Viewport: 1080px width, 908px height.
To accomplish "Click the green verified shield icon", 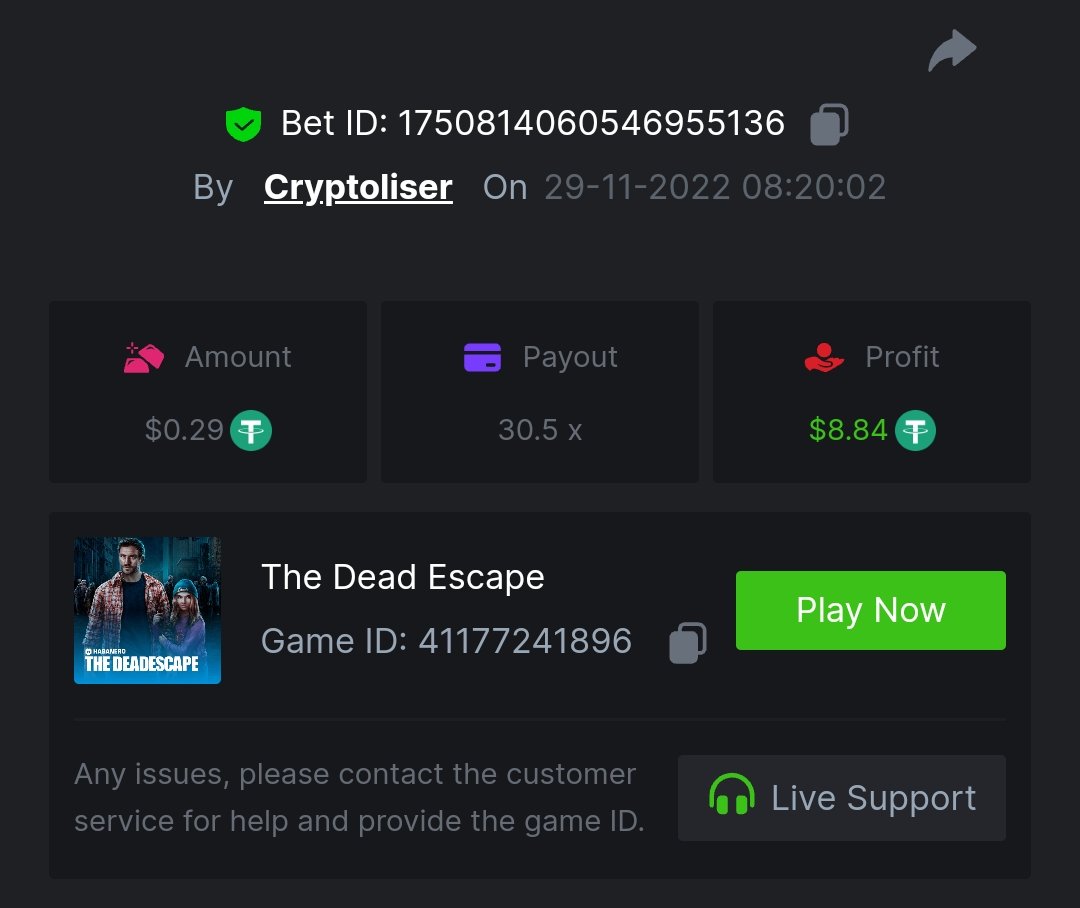I will pos(243,124).
